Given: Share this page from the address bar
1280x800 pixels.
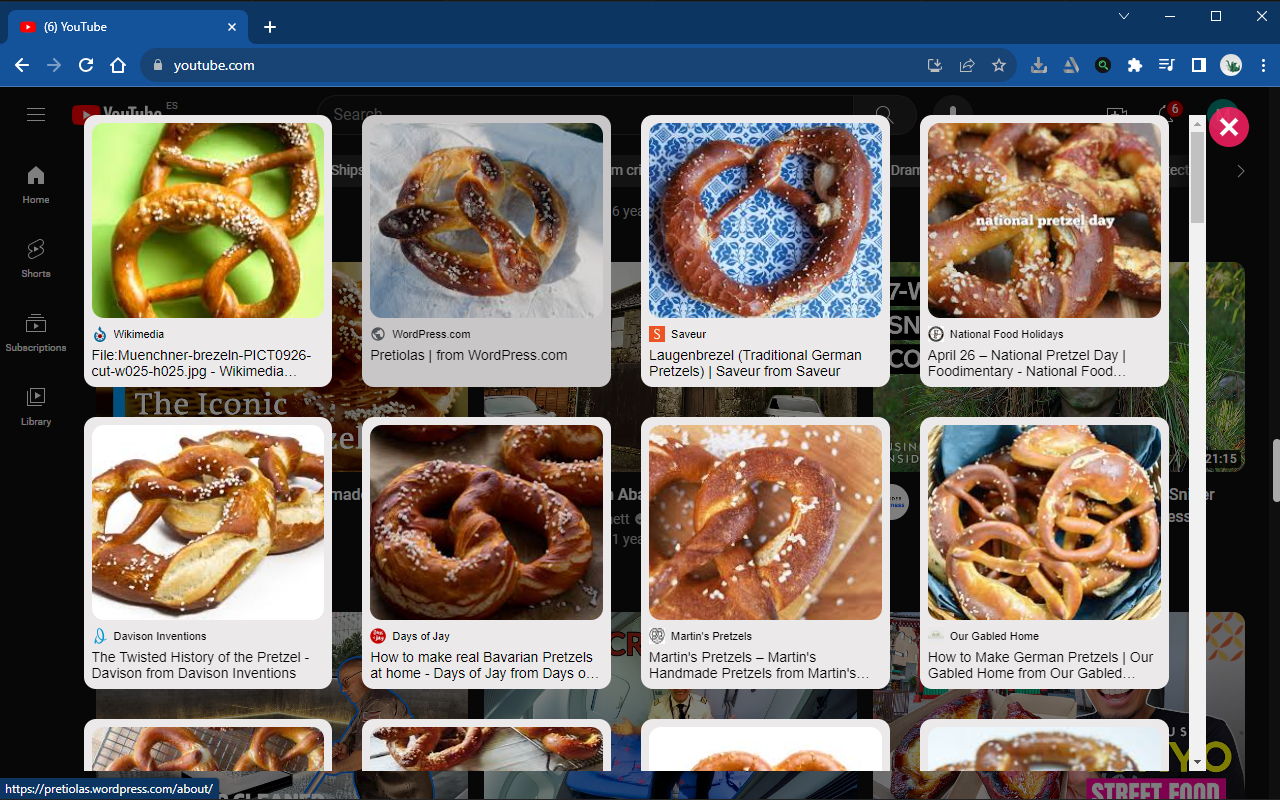Looking at the screenshot, I should click(x=967, y=65).
